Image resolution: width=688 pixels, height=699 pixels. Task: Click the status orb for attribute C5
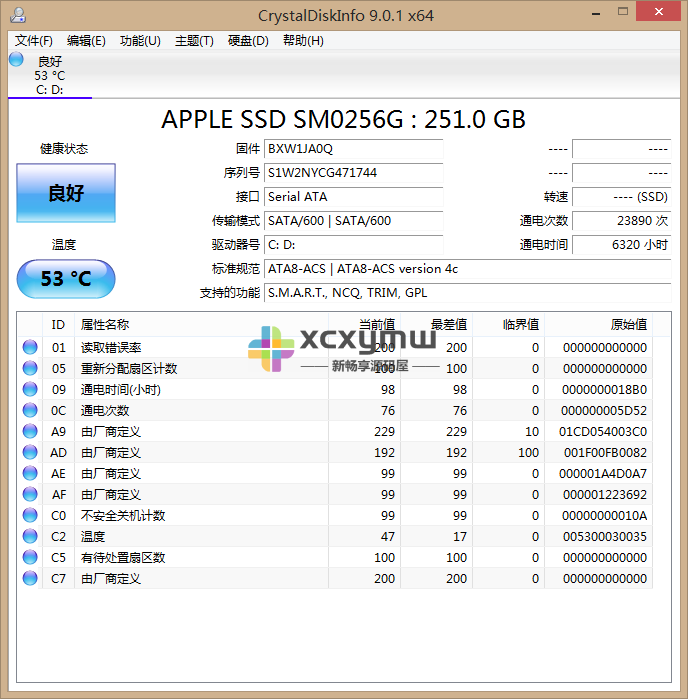30,557
